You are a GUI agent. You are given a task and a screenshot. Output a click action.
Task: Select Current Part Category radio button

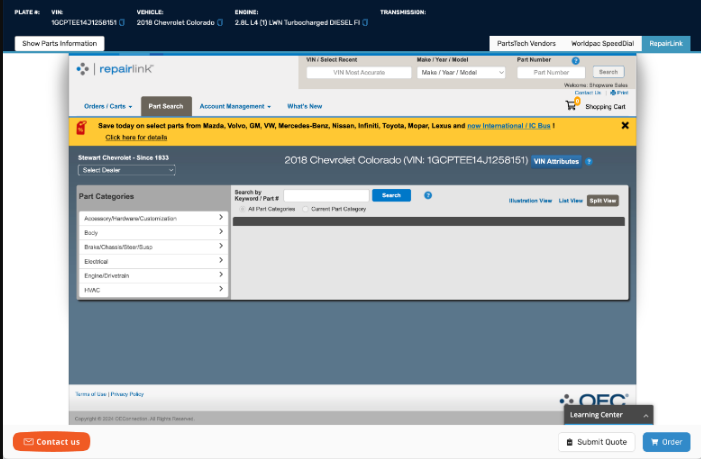pos(305,209)
